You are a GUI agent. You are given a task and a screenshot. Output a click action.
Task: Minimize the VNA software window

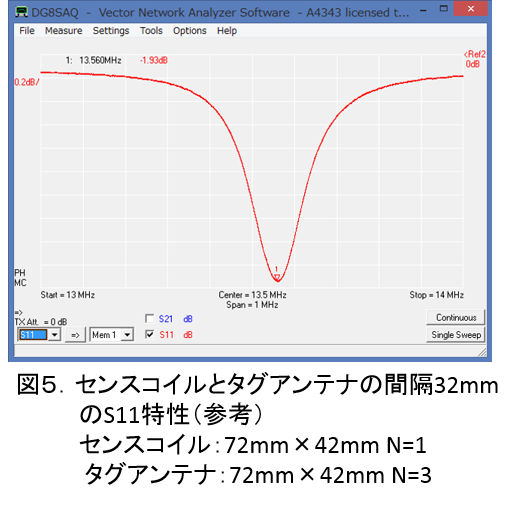pyautogui.click(x=423, y=10)
